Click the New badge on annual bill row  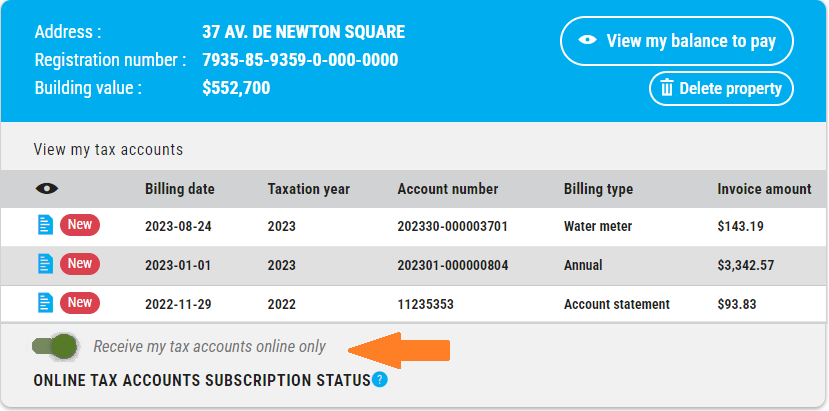point(80,264)
